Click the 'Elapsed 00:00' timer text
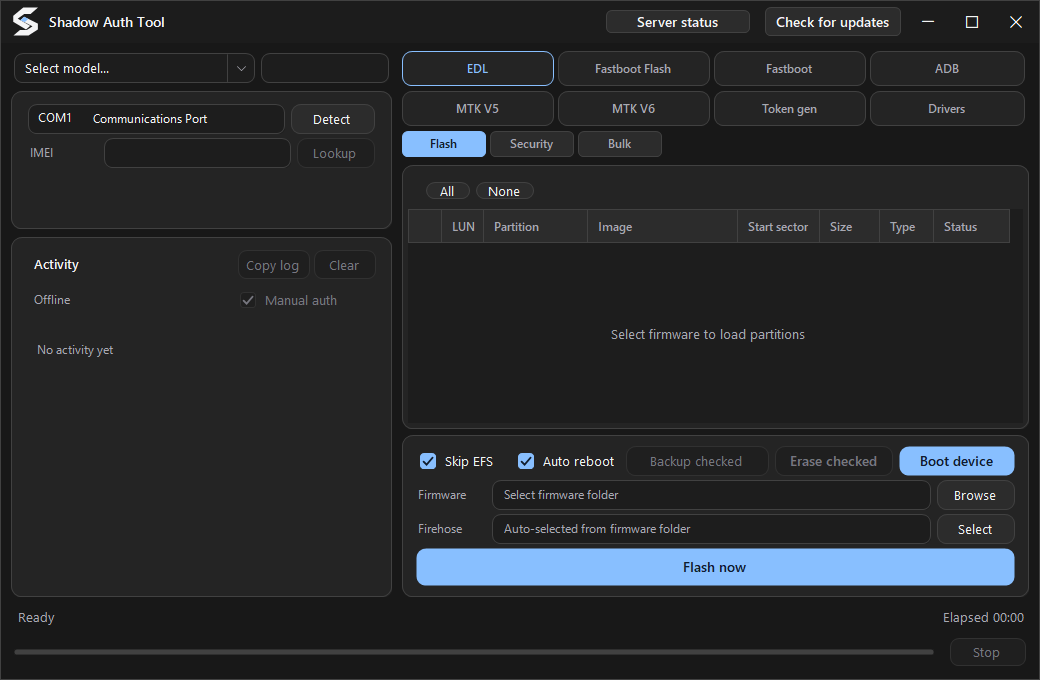The width and height of the screenshot is (1040, 680). click(983, 618)
